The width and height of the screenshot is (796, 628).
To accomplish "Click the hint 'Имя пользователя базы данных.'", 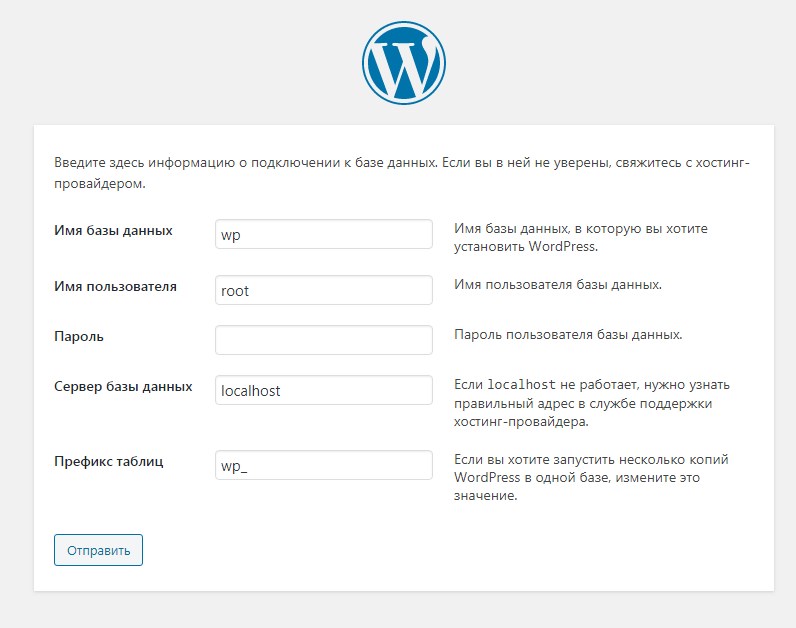I will point(557,286).
